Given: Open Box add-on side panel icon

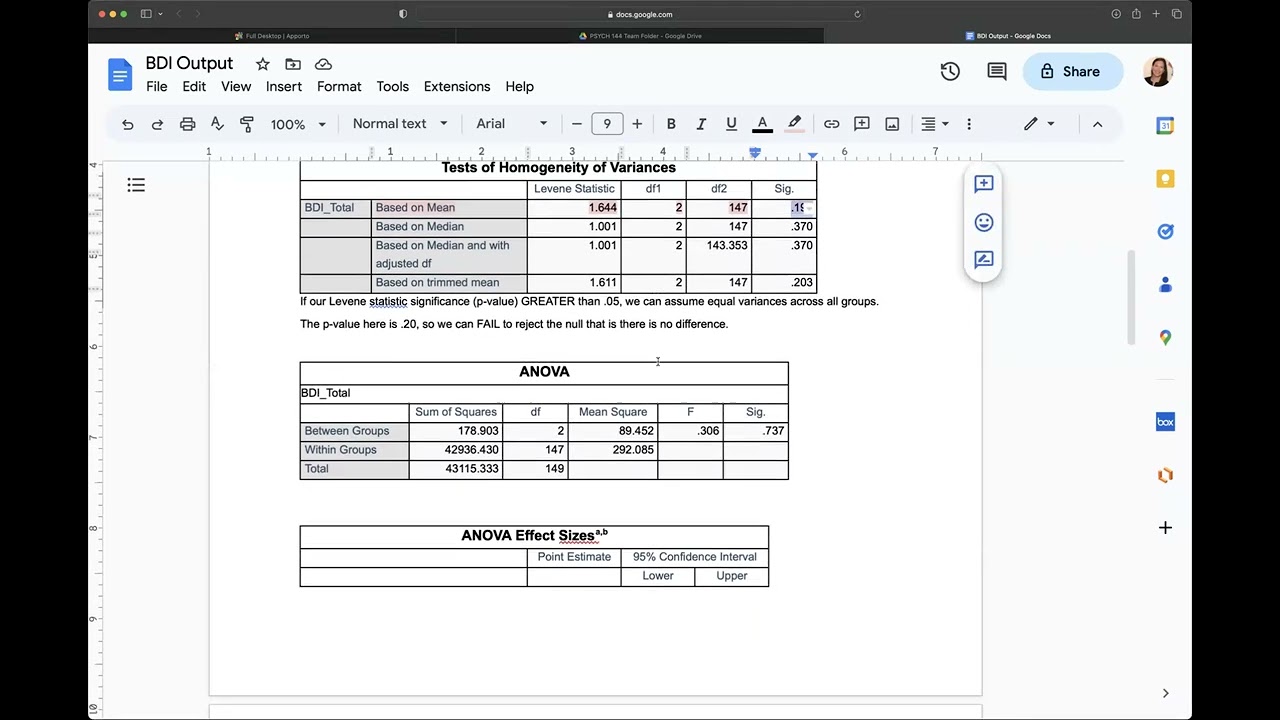Looking at the screenshot, I should click(x=1165, y=422).
